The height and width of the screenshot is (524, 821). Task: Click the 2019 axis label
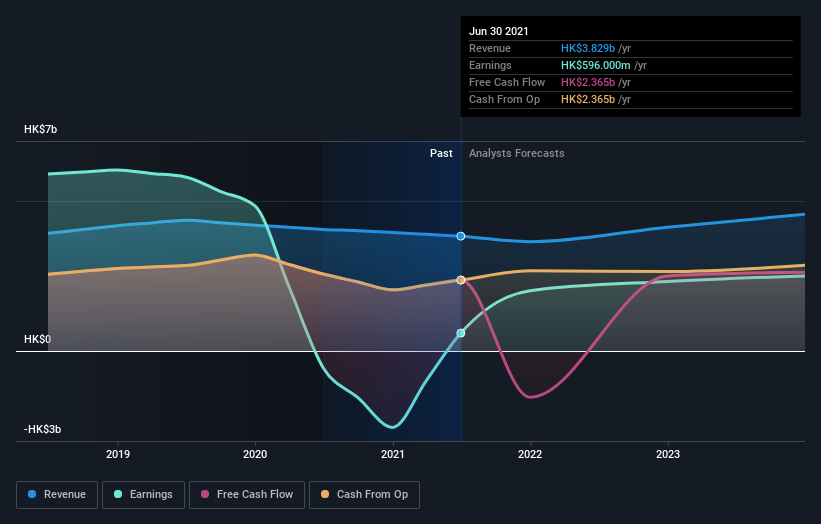tap(118, 454)
